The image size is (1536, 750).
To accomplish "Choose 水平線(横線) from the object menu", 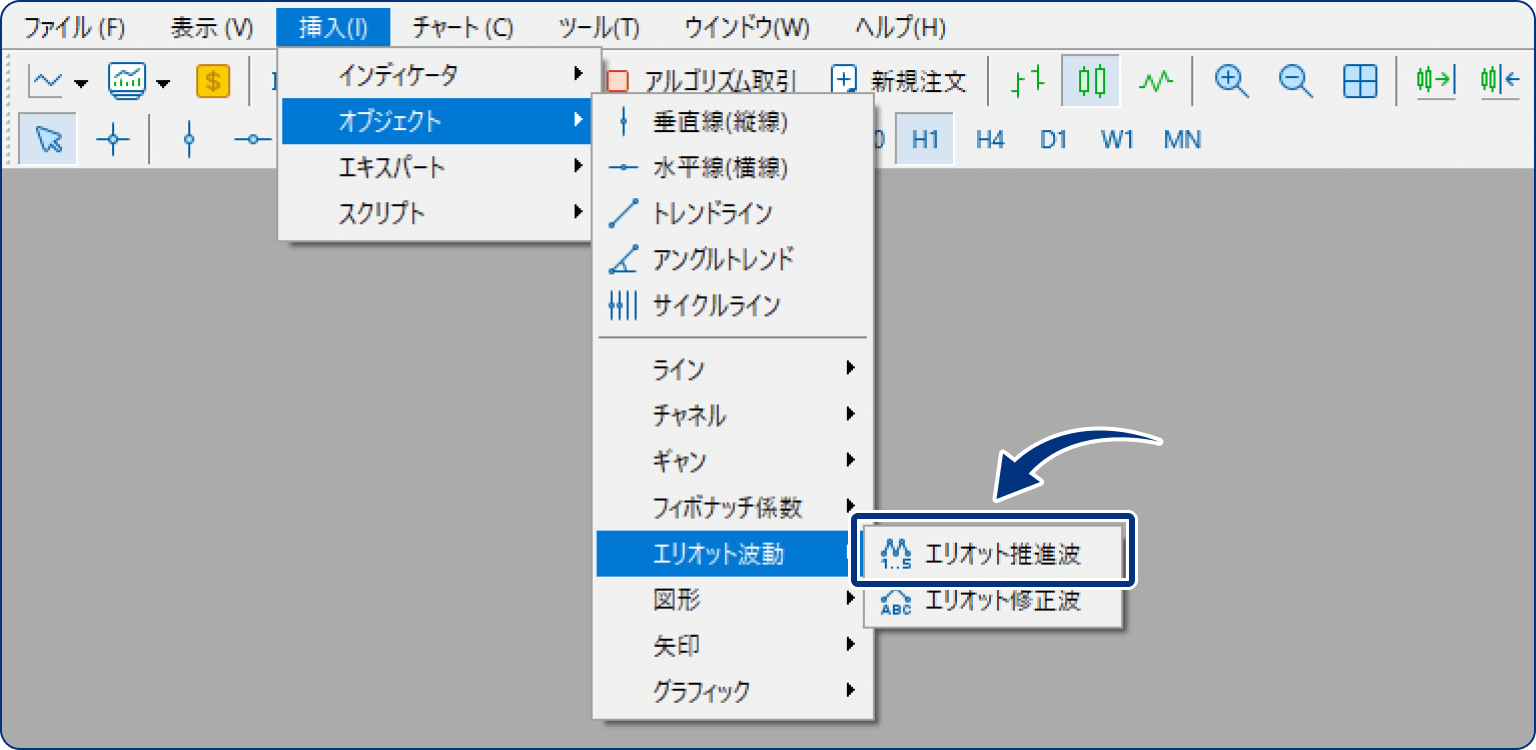I will click(733, 168).
